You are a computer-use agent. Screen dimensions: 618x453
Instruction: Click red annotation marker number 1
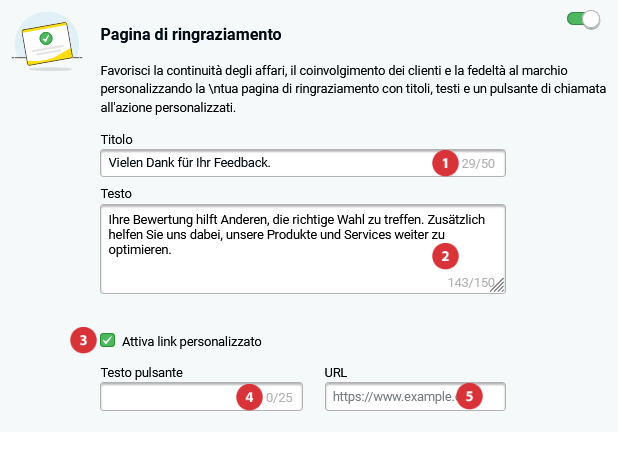pos(445,163)
